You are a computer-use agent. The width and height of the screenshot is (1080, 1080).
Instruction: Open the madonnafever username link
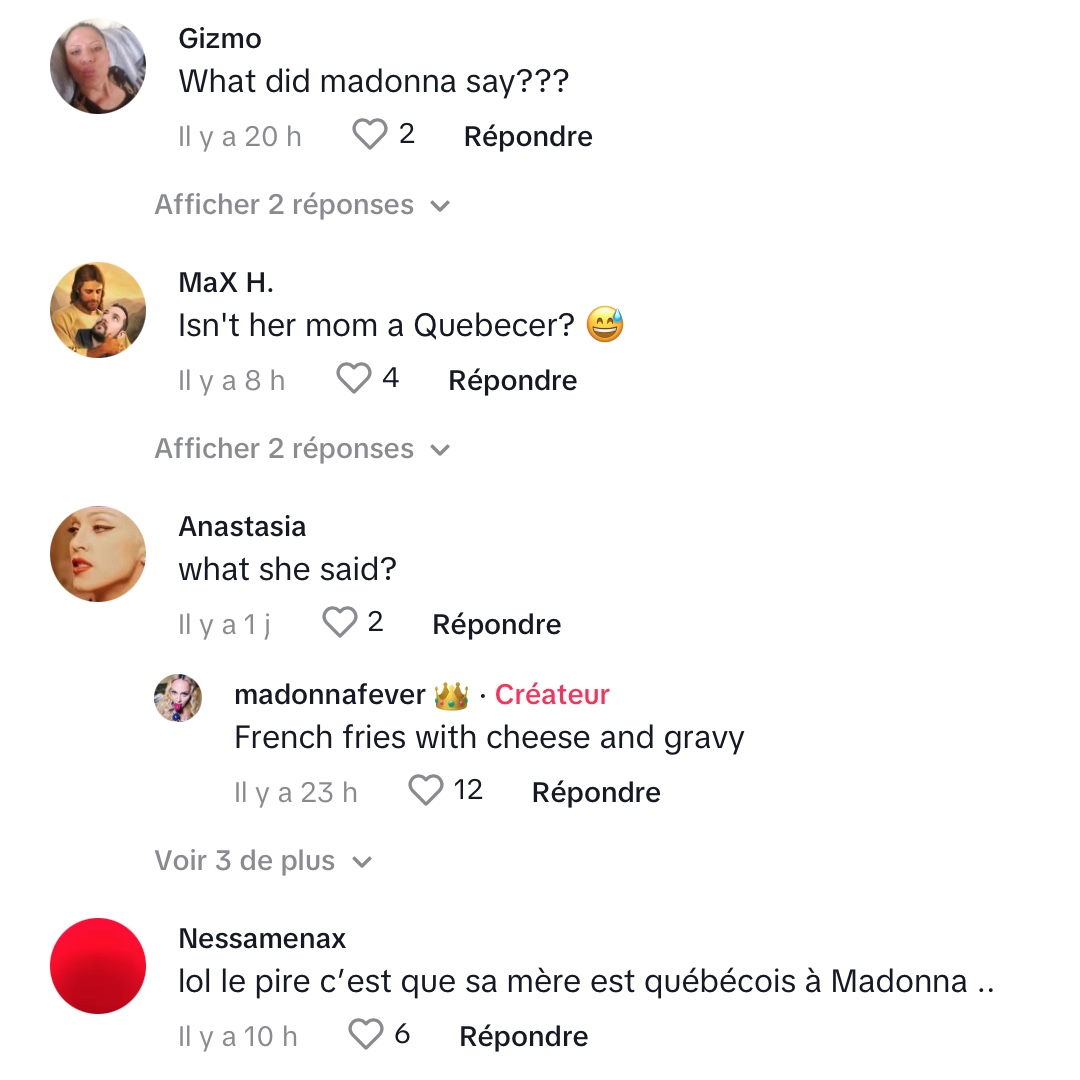click(x=330, y=694)
